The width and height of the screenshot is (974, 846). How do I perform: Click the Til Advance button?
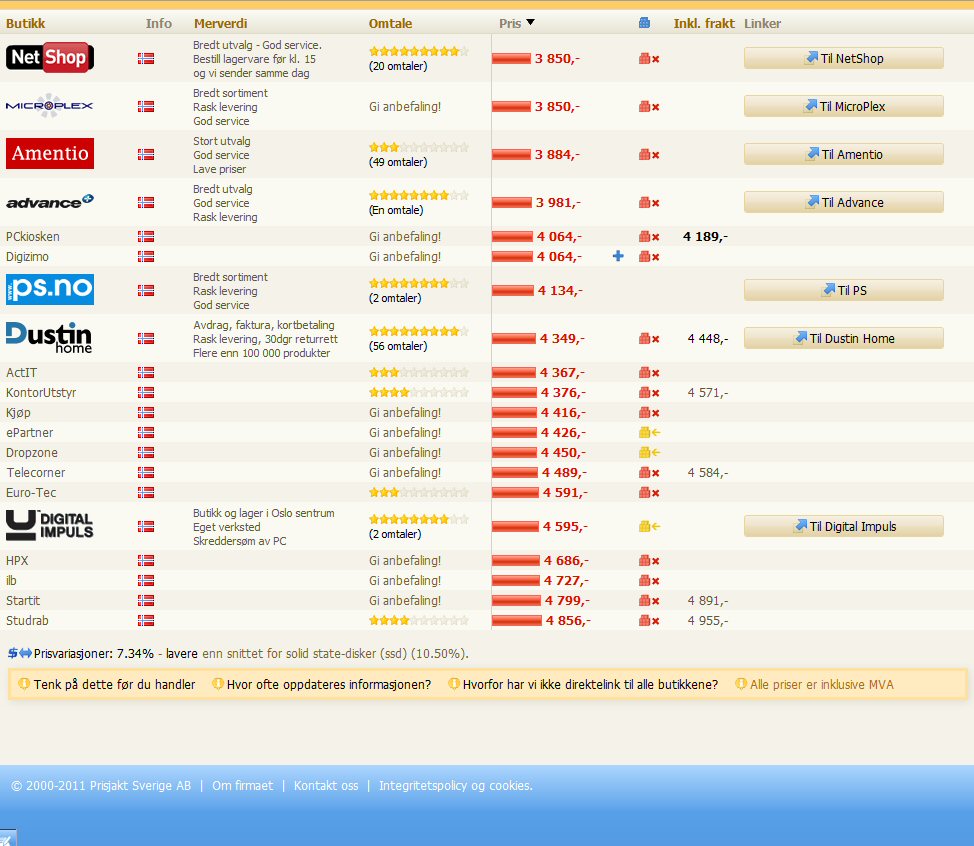click(844, 202)
